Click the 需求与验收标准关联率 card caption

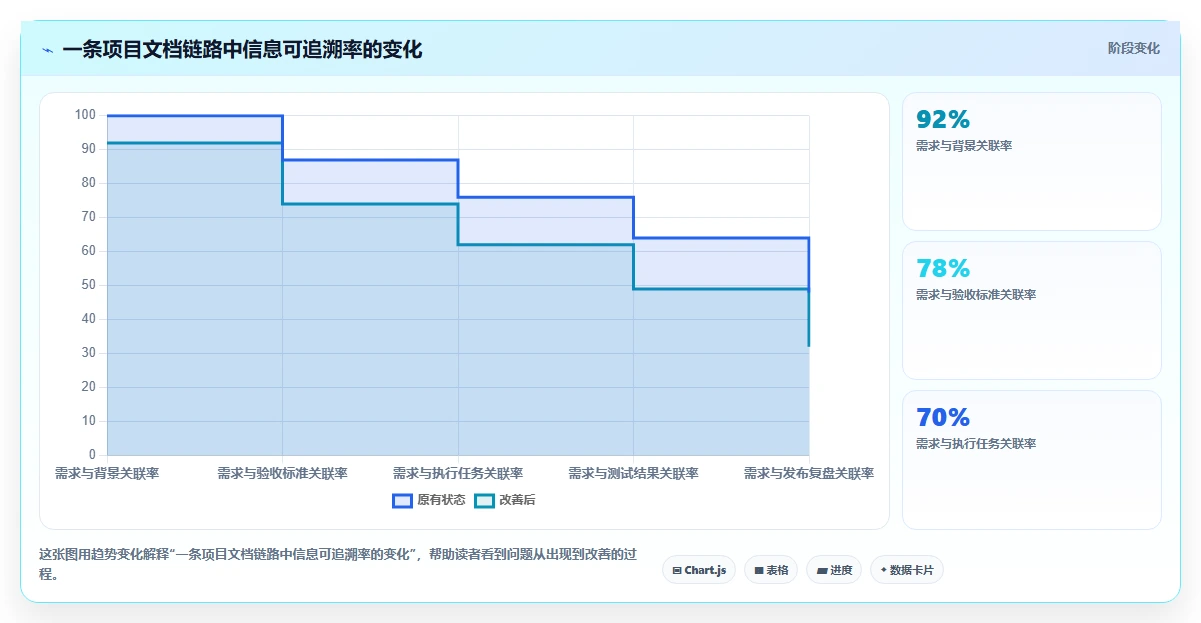click(x=976, y=295)
